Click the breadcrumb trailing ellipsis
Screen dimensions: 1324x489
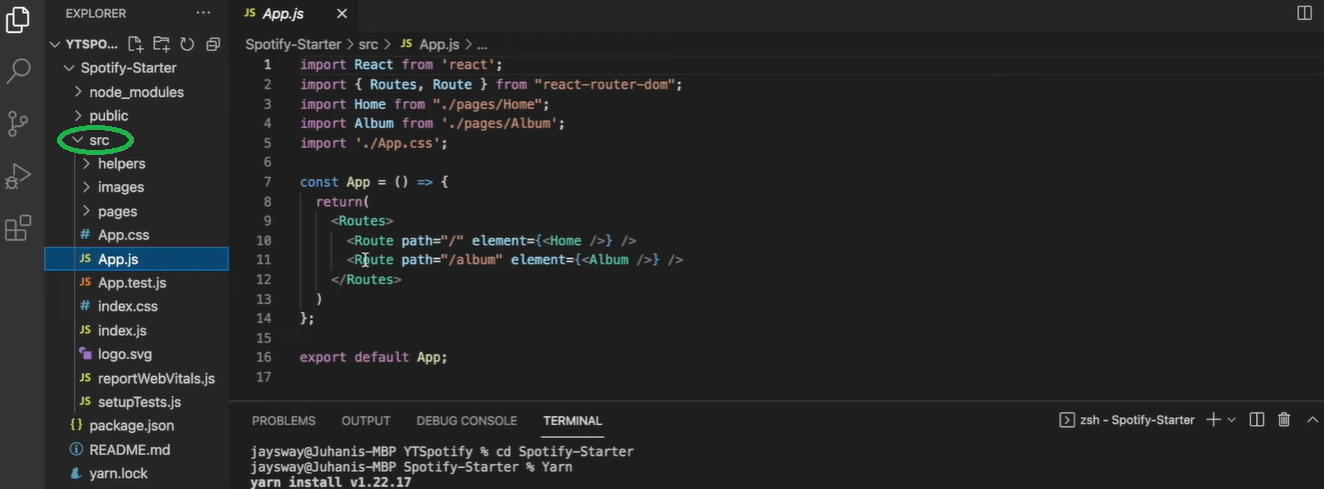(481, 45)
